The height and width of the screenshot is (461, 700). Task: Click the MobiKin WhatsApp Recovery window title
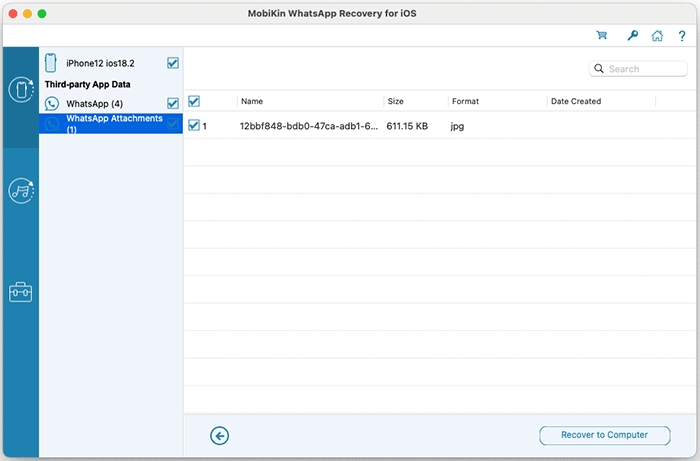[332, 13]
